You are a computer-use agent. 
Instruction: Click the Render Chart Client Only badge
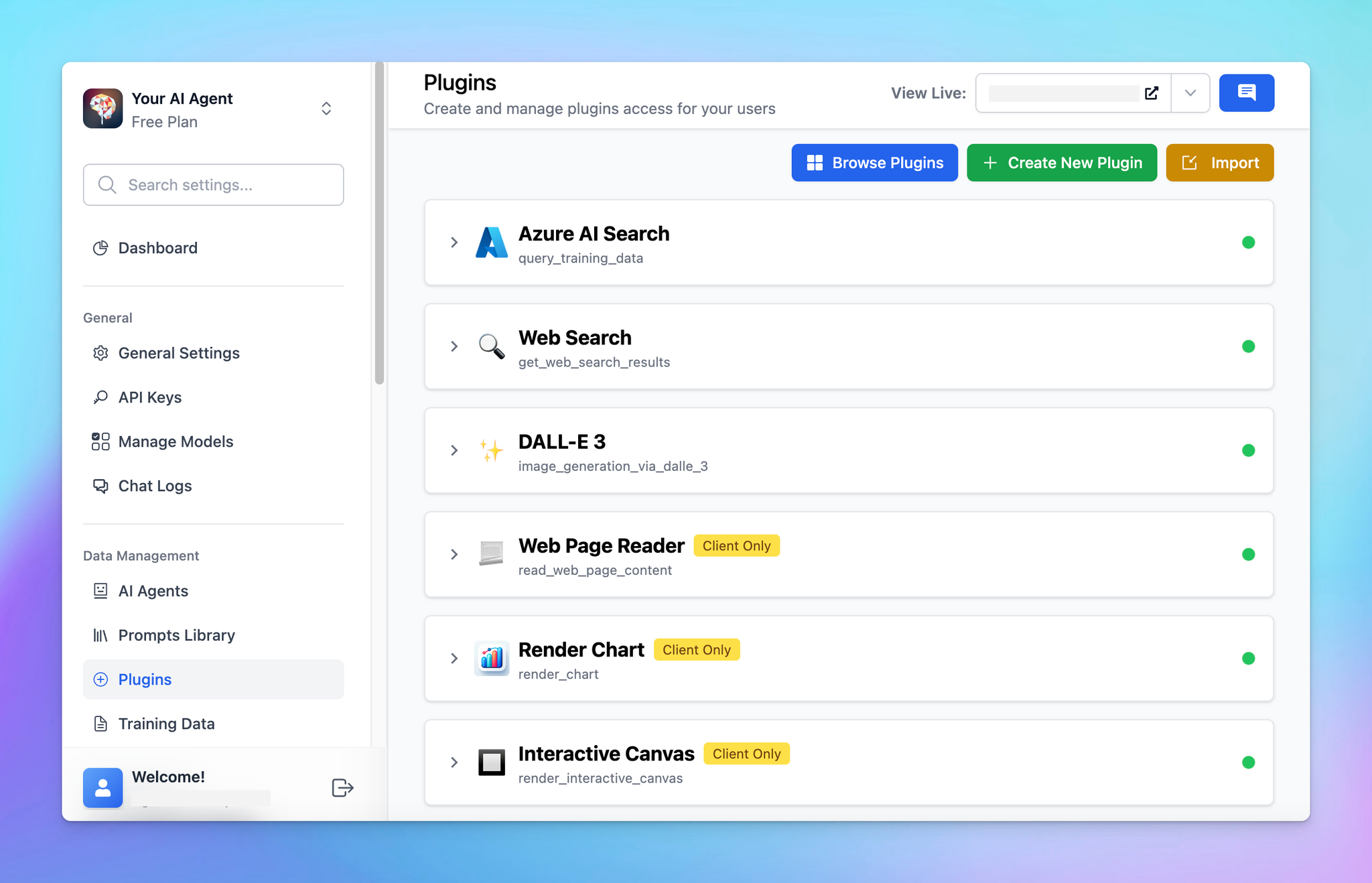pos(697,650)
